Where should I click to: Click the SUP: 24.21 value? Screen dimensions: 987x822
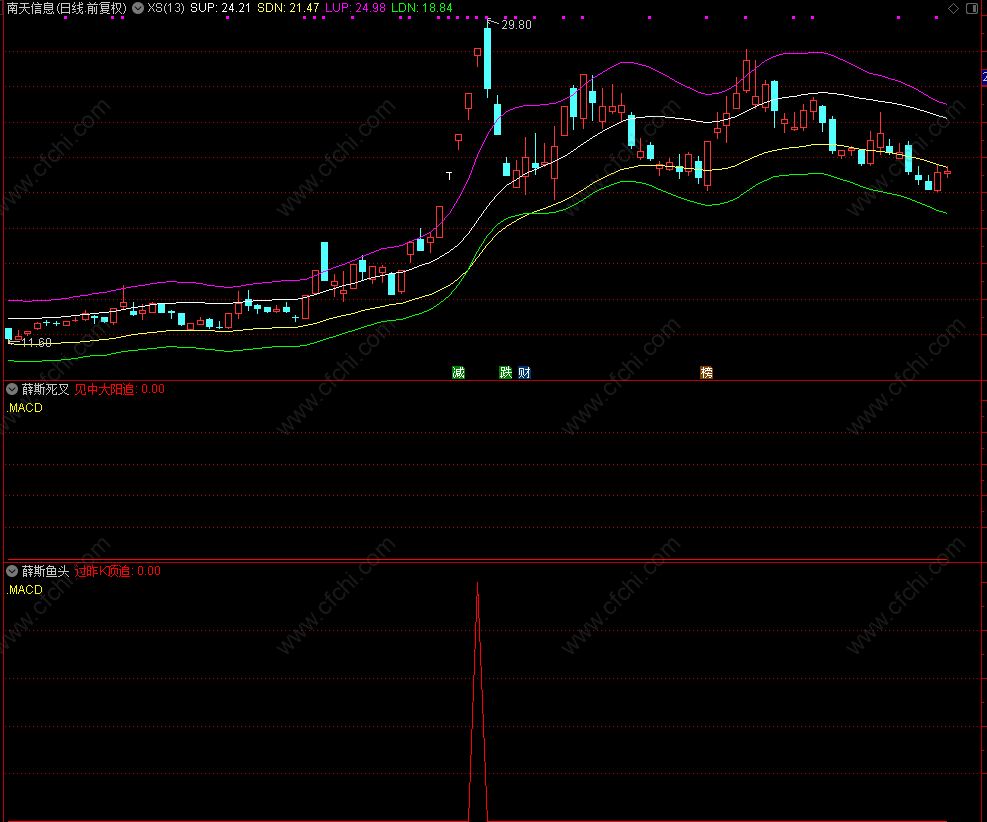pos(220,8)
